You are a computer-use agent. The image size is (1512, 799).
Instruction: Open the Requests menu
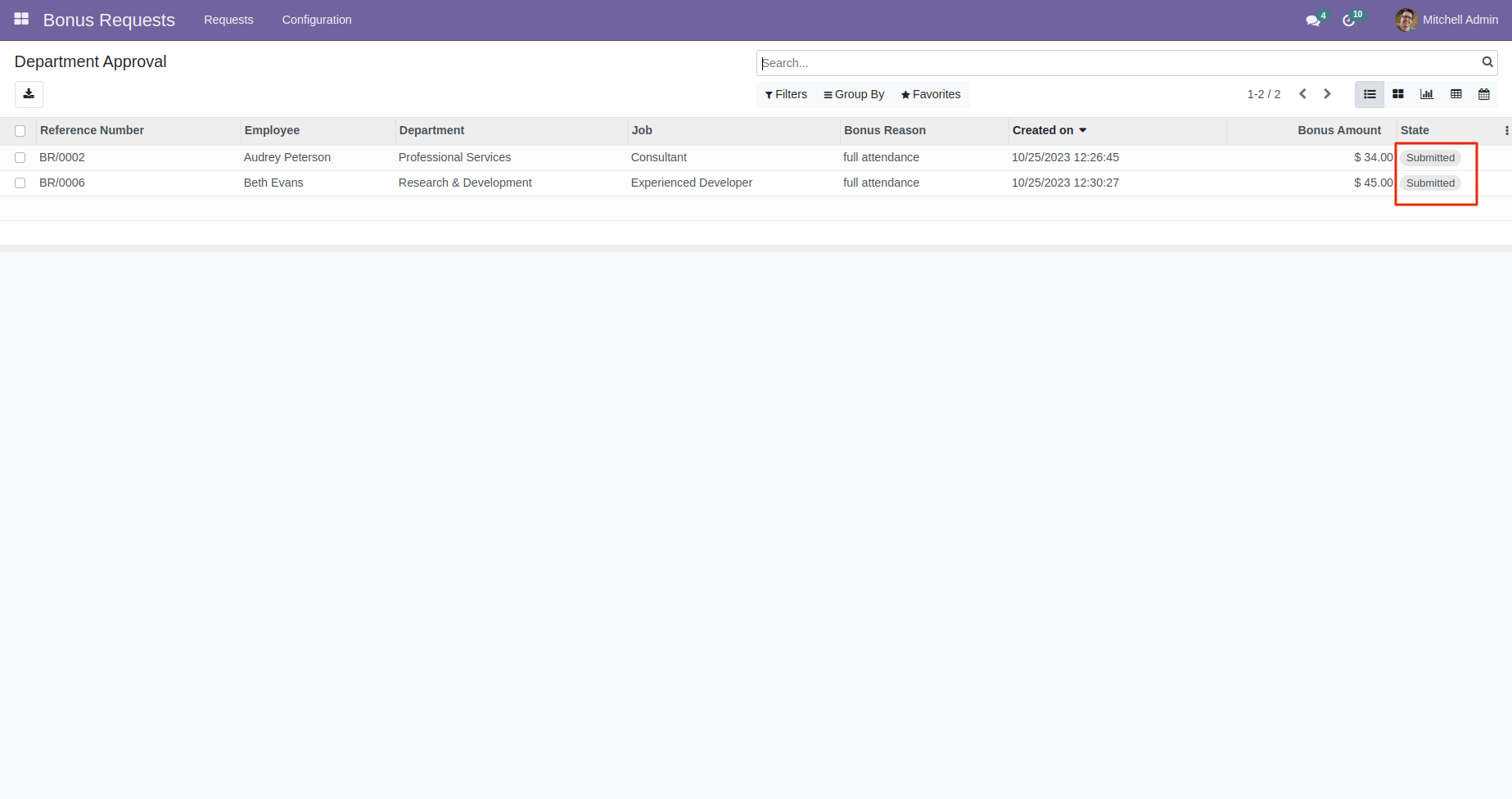[x=228, y=20]
